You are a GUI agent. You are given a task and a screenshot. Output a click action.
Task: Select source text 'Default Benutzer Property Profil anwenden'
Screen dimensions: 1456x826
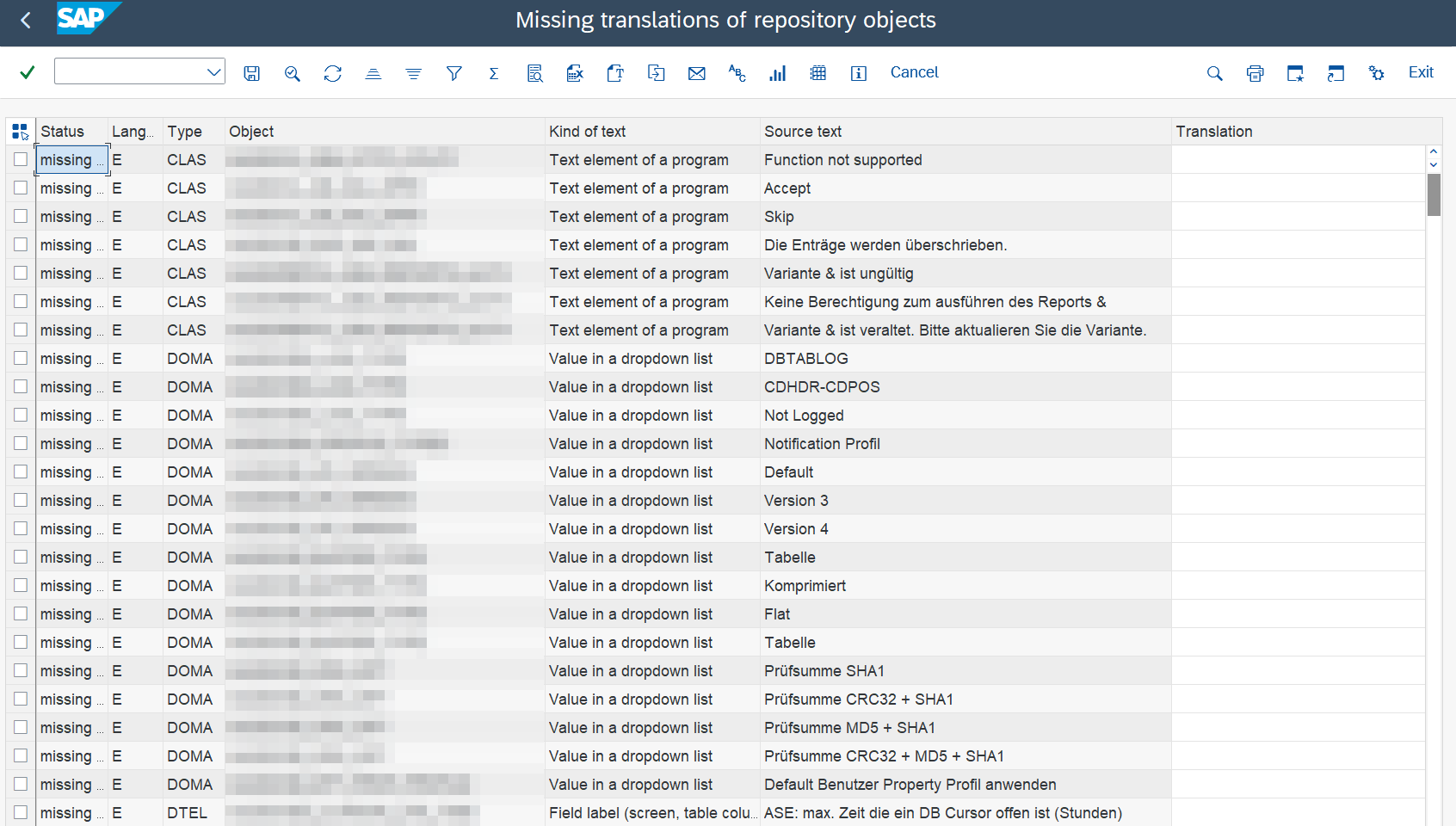[x=910, y=784]
